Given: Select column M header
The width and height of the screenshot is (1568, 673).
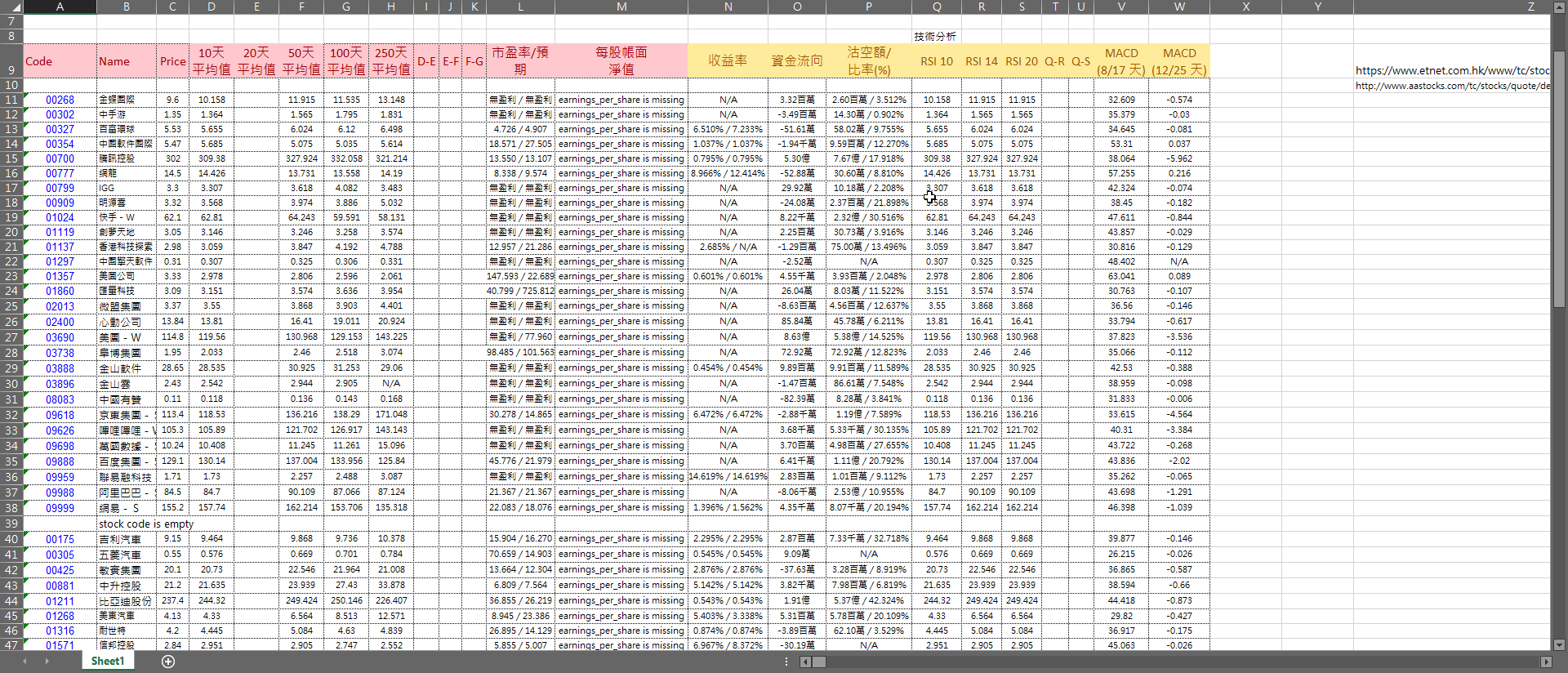Looking at the screenshot, I should tap(621, 7).
